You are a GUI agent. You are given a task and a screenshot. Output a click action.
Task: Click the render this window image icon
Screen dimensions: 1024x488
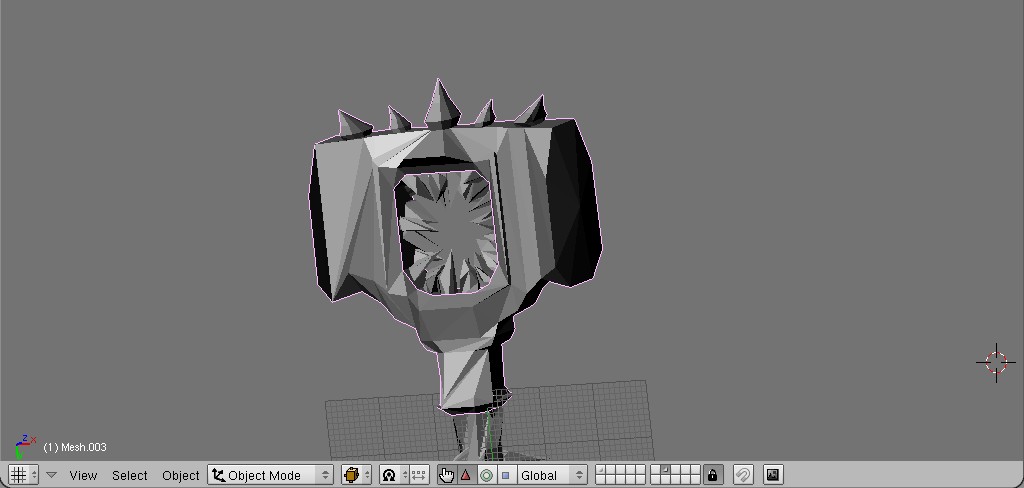pos(773,475)
